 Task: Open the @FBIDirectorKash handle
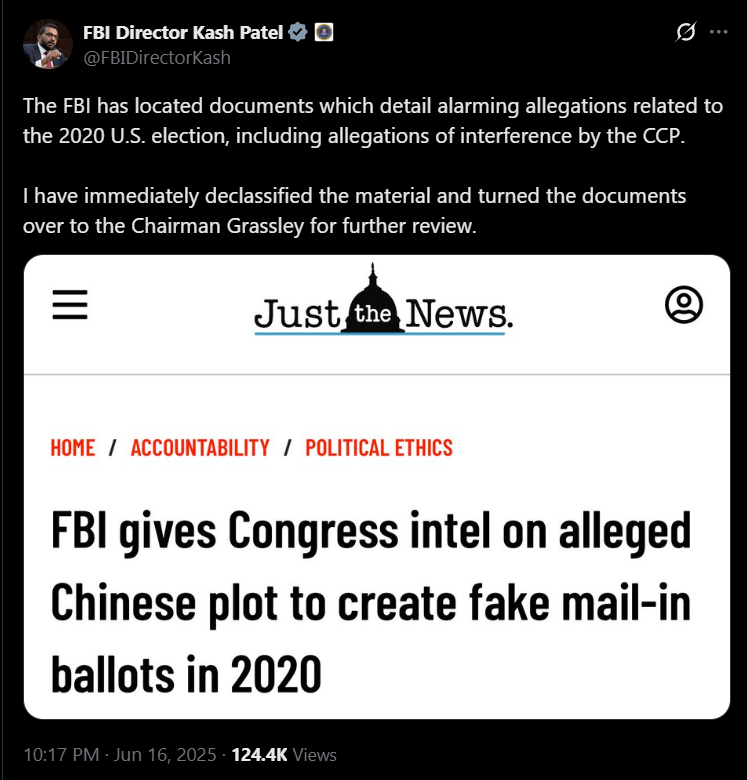click(x=157, y=58)
